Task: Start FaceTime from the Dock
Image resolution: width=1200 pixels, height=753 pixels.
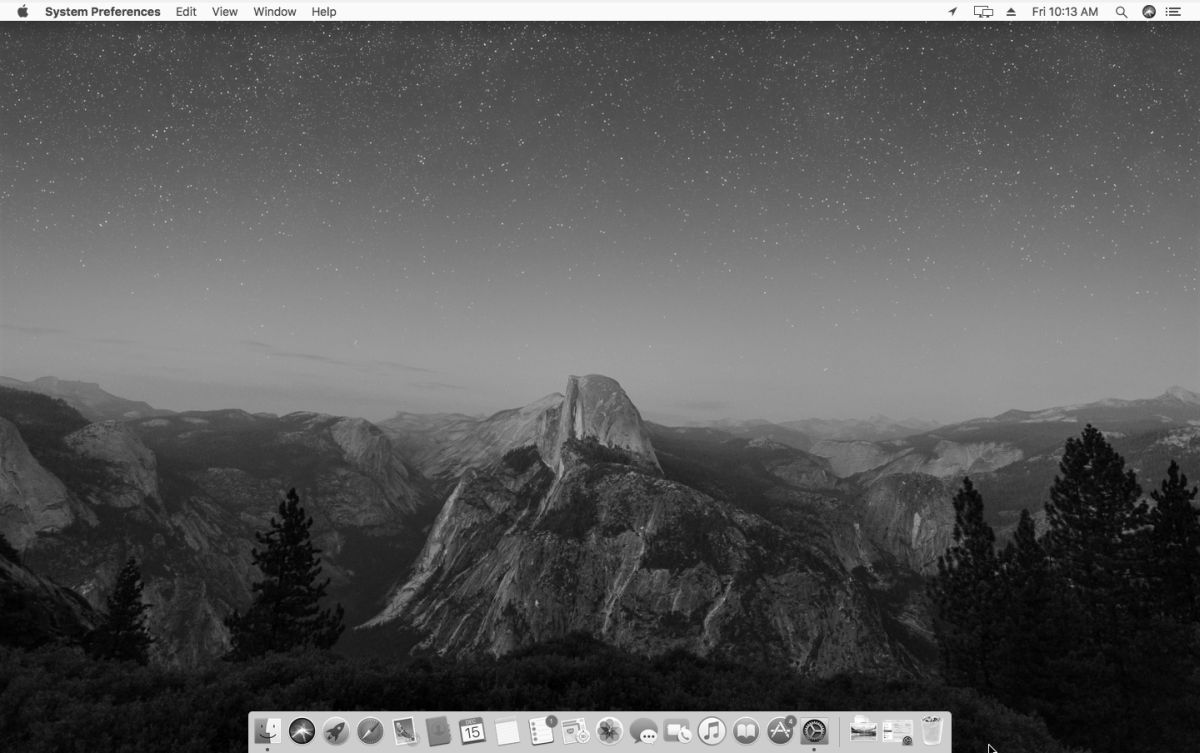Action: [x=676, y=731]
